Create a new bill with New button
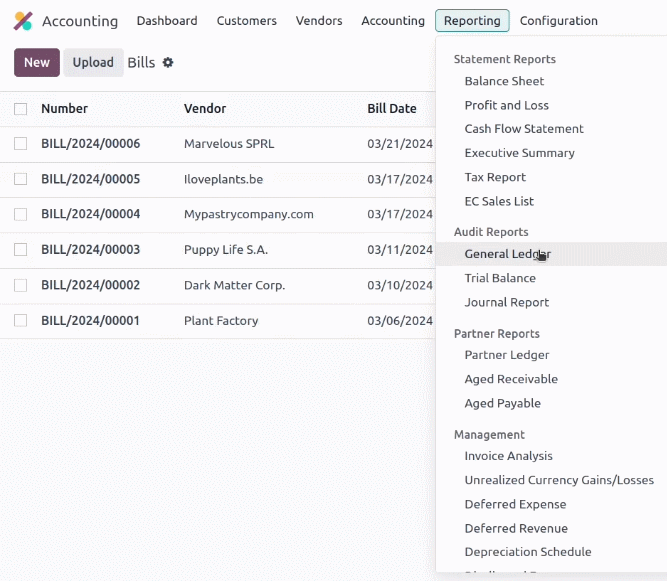Viewport: 667px width, 581px height. [x=37, y=63]
